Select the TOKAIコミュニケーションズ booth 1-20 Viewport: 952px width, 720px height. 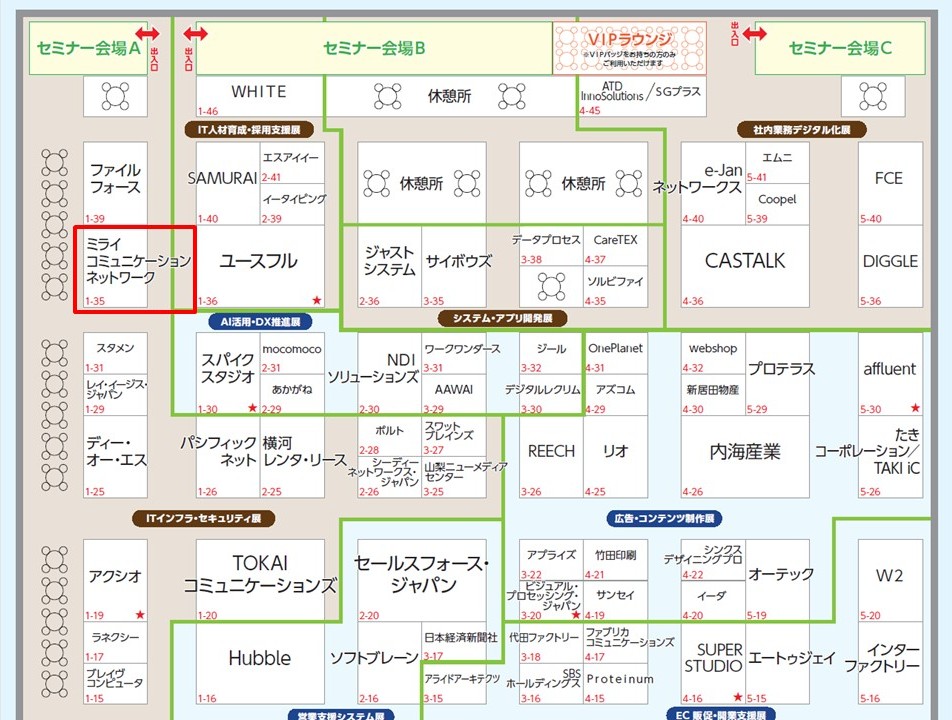260,580
